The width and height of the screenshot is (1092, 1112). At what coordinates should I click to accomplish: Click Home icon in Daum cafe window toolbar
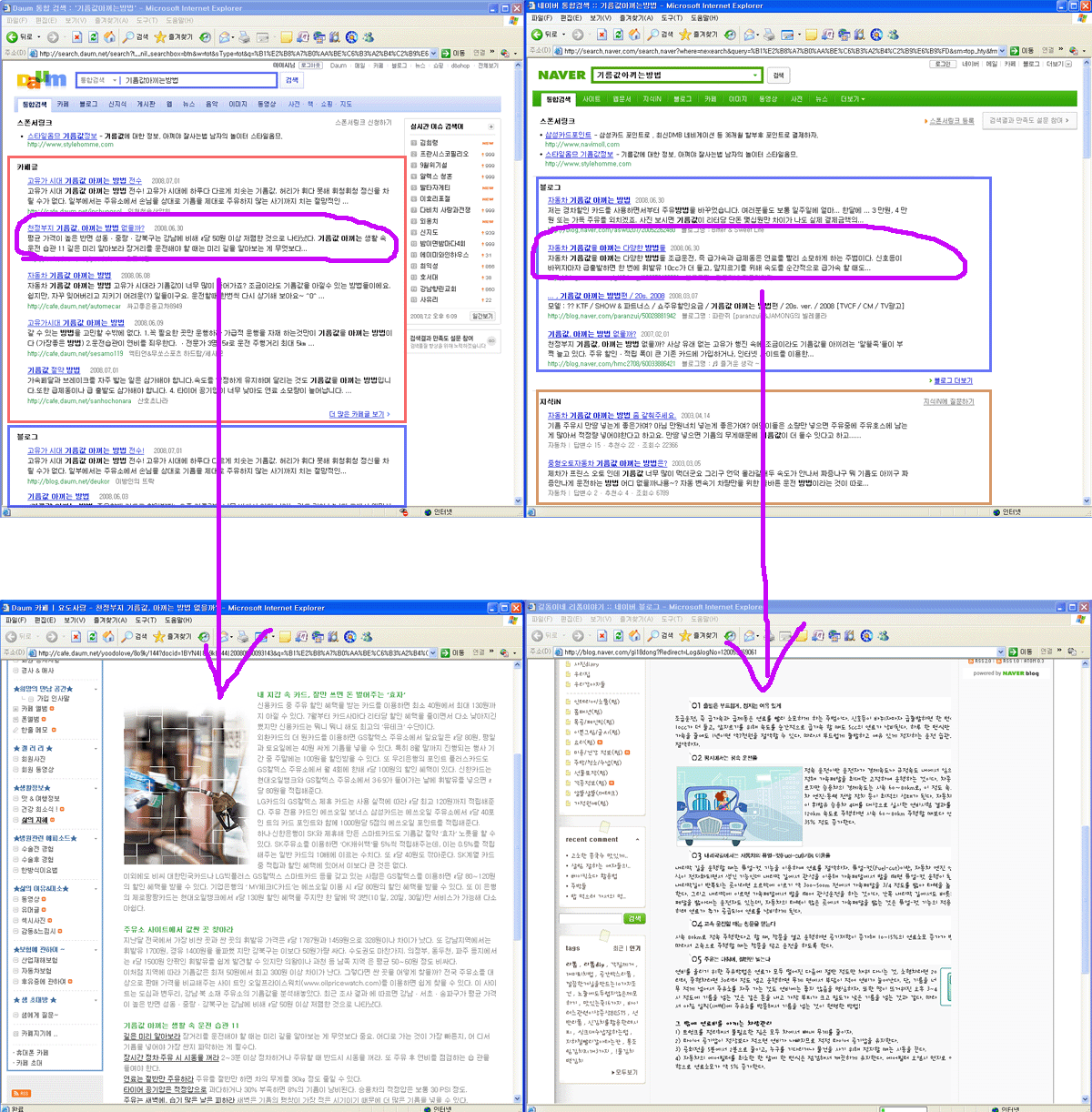[x=109, y=636]
